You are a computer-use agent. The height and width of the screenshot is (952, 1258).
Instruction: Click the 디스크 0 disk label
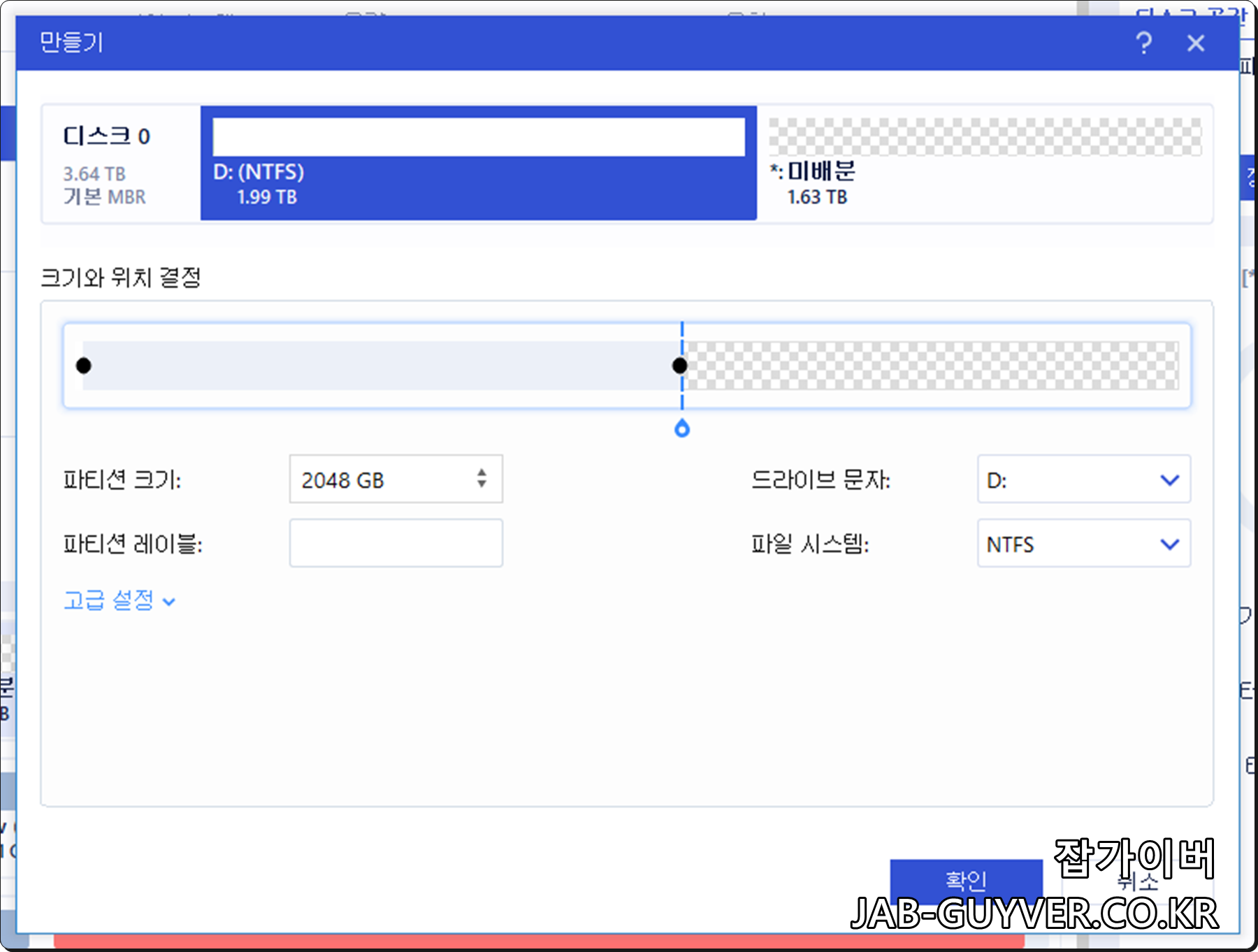(107, 136)
